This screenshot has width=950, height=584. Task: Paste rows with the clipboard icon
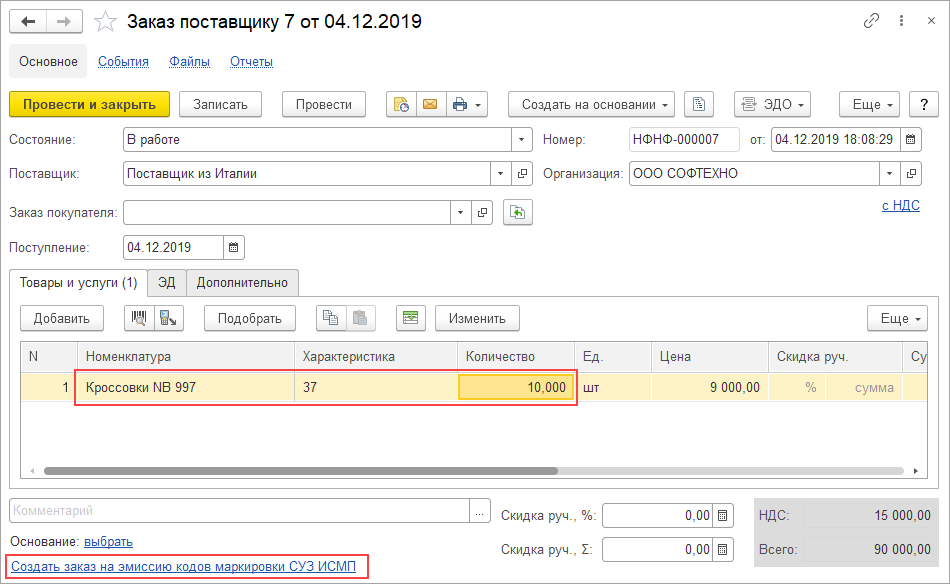pos(360,318)
